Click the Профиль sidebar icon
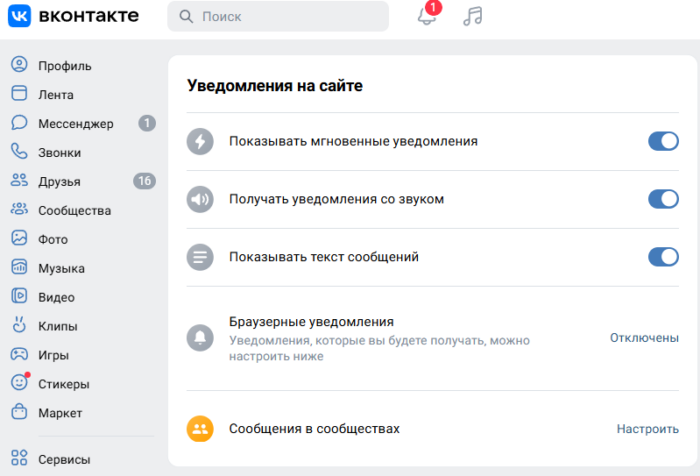700x476 pixels. coord(19,65)
